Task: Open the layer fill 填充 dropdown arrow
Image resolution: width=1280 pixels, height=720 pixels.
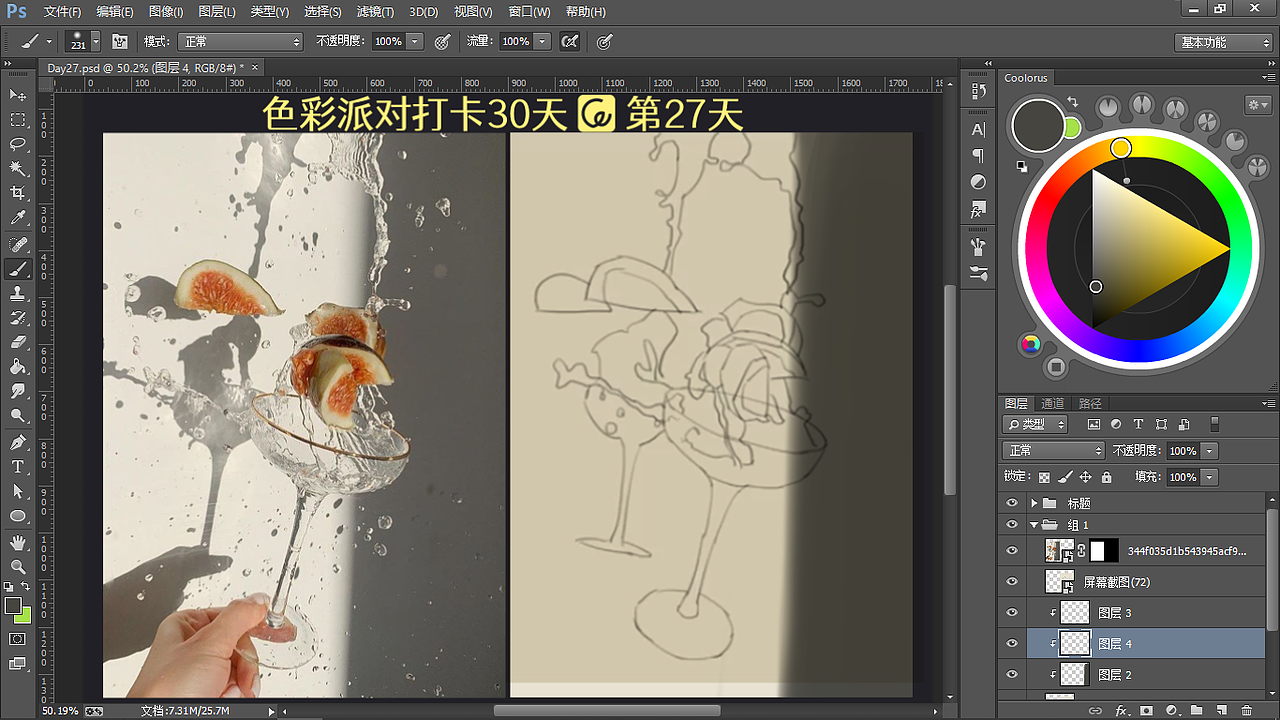Action: click(1210, 477)
